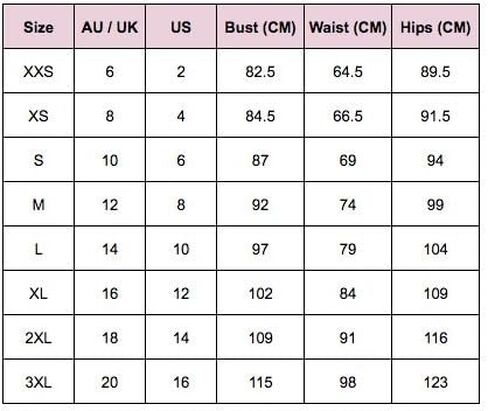Select hips value 94 cell
The width and height of the screenshot is (488, 411).
(435, 160)
